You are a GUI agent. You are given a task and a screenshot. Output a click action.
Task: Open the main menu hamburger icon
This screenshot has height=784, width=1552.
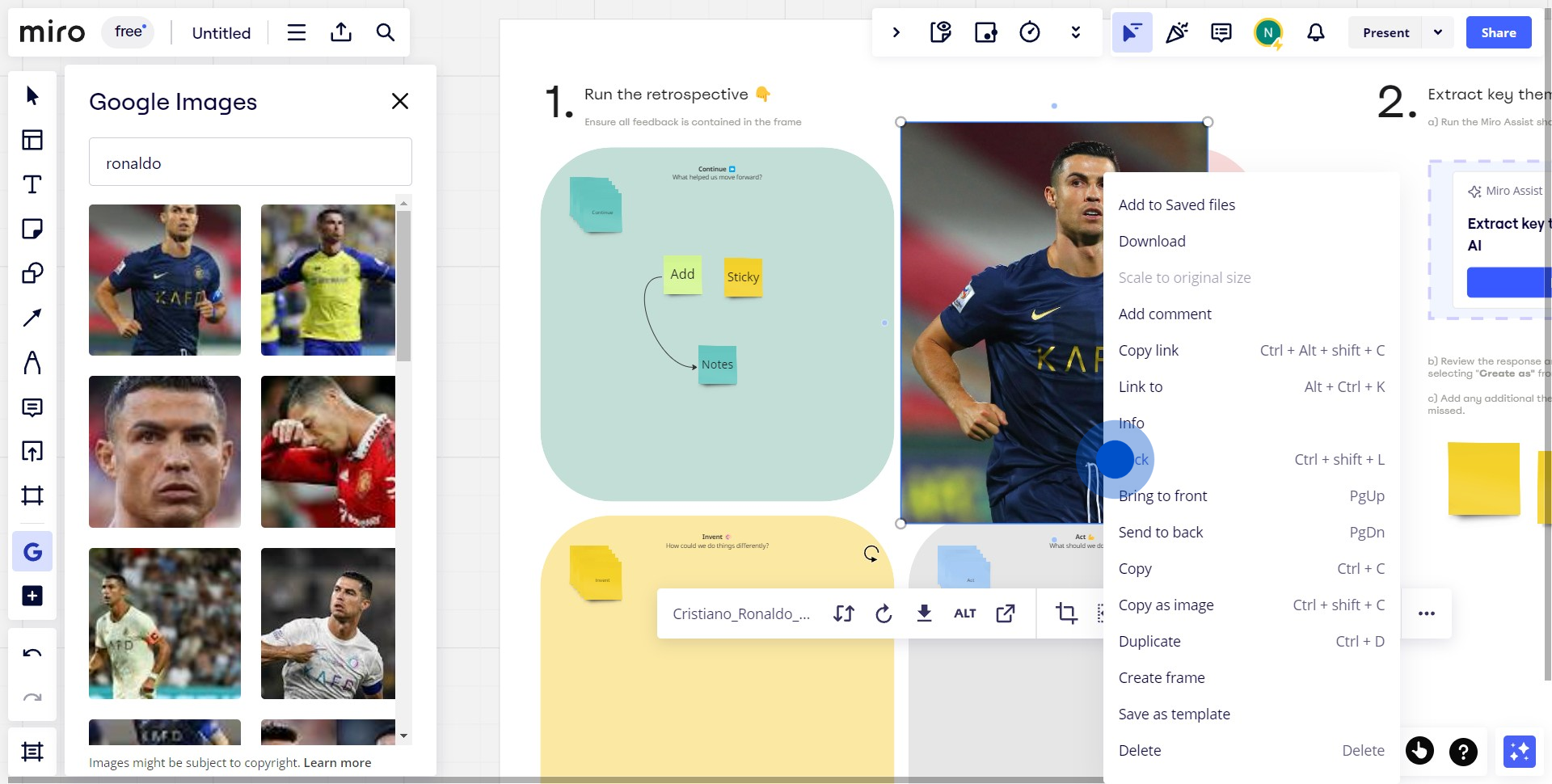coord(297,32)
